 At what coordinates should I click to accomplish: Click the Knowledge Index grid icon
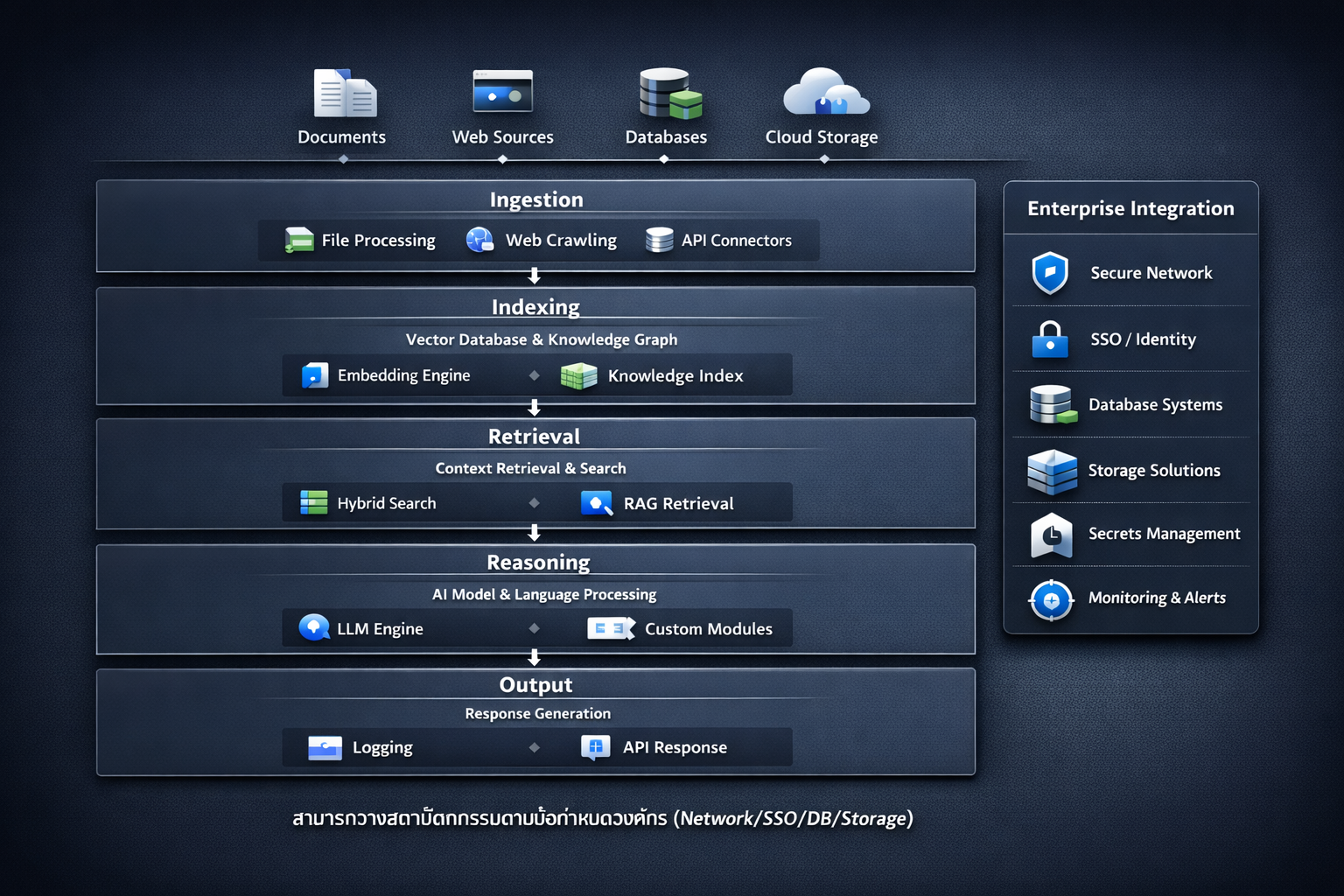coord(578,374)
